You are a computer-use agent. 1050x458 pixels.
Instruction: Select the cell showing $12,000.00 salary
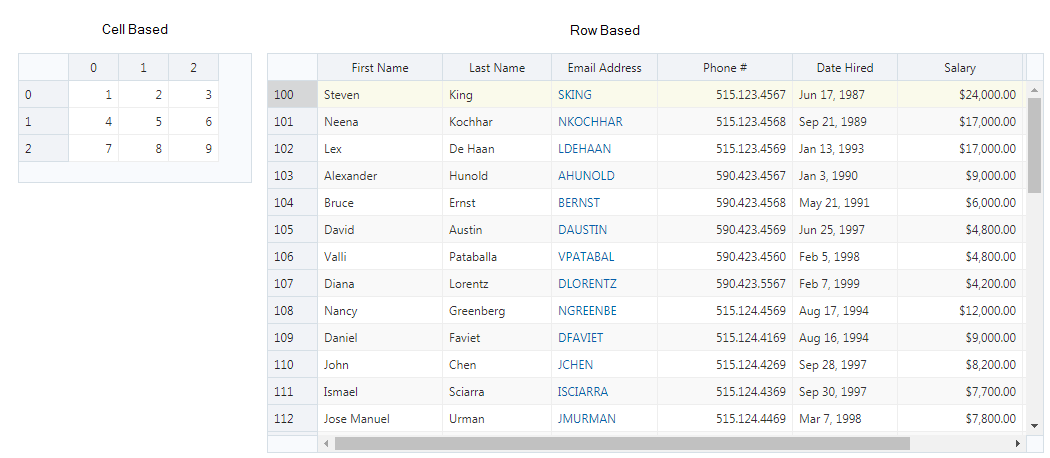(x=960, y=311)
